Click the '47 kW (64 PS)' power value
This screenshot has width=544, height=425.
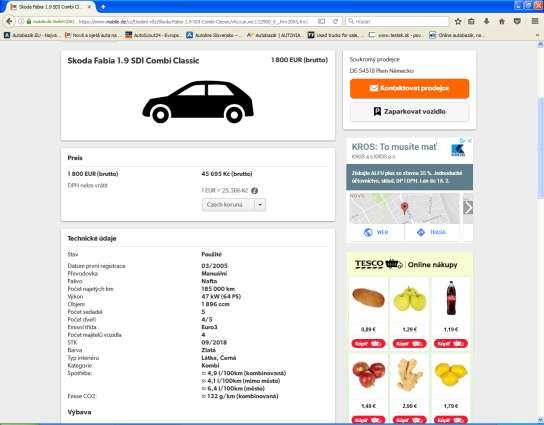pyautogui.click(x=221, y=296)
